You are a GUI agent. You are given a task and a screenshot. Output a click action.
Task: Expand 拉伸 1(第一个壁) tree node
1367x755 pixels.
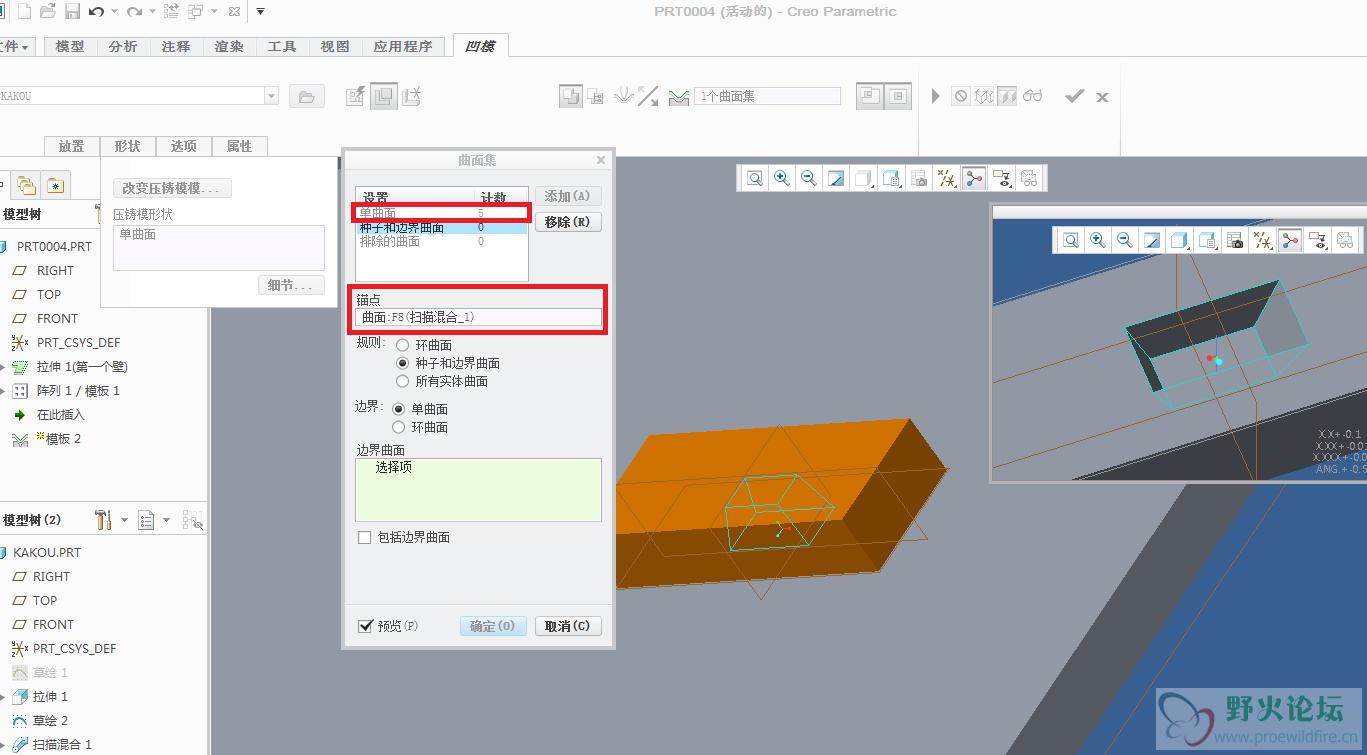click(3, 367)
